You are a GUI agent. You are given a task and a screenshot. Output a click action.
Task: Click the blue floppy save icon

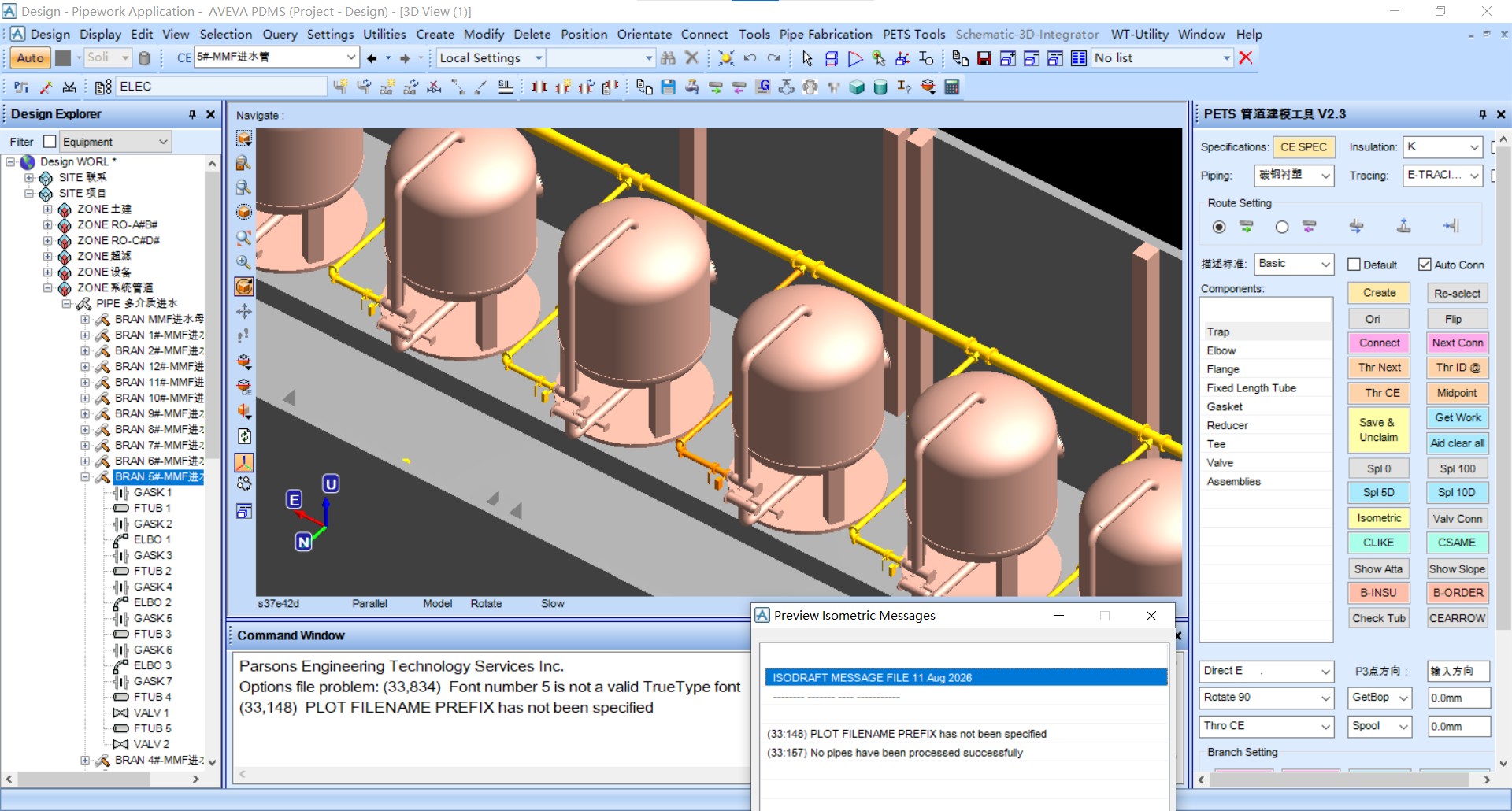click(668, 87)
